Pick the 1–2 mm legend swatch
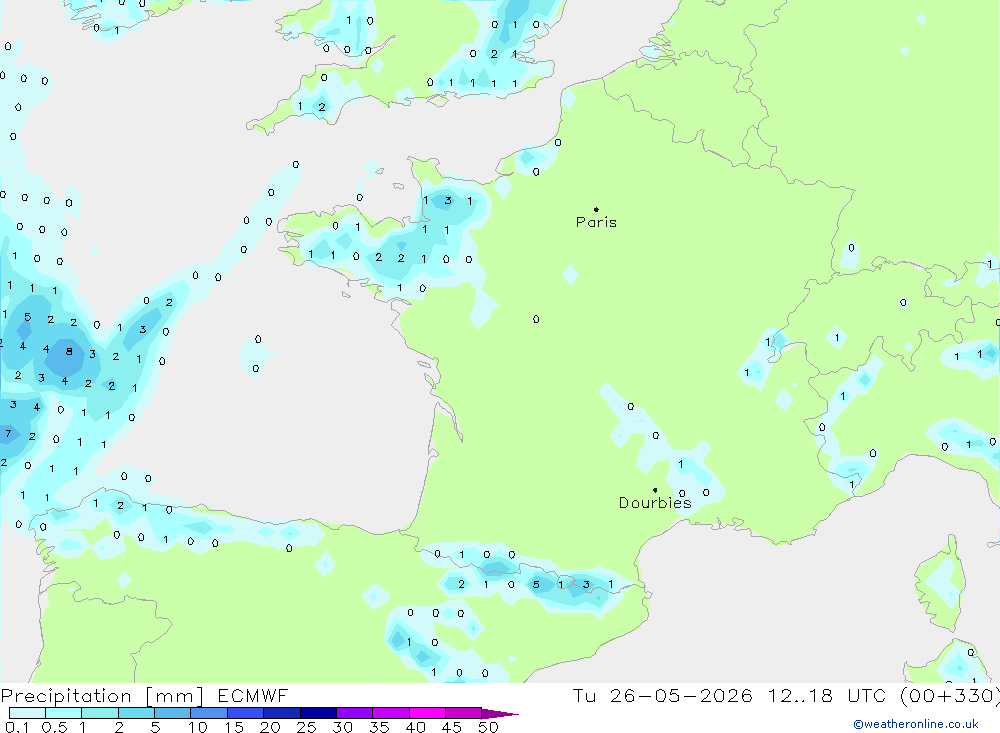1000x733 pixels. tap(99, 713)
